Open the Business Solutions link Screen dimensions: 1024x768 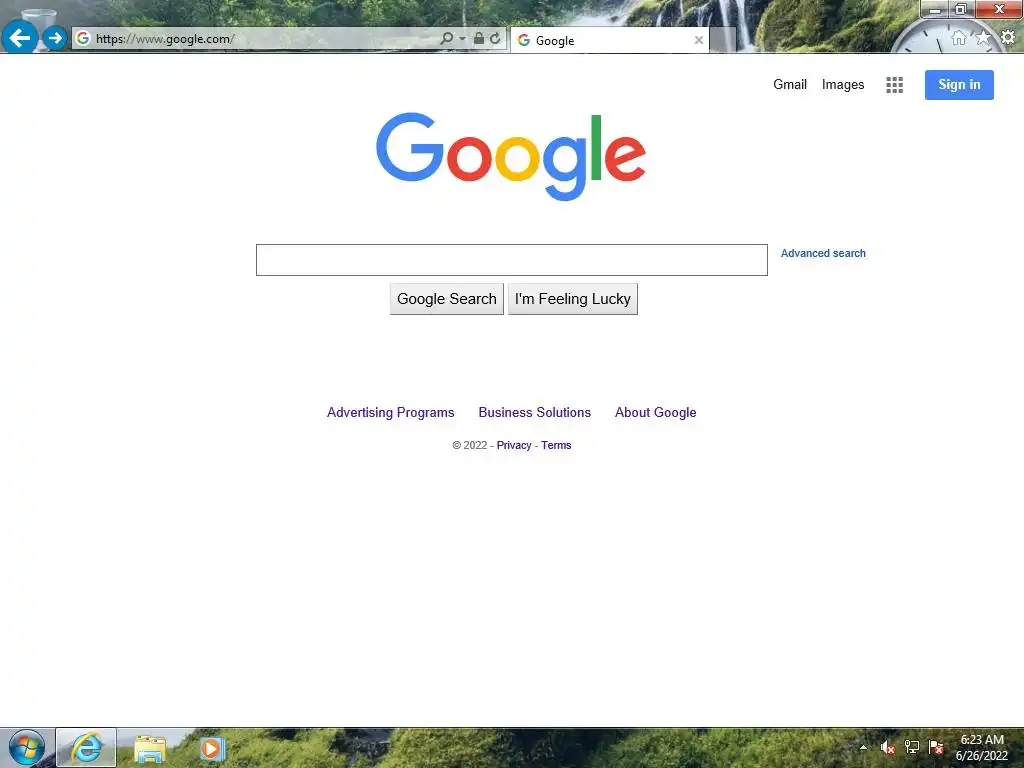click(534, 413)
